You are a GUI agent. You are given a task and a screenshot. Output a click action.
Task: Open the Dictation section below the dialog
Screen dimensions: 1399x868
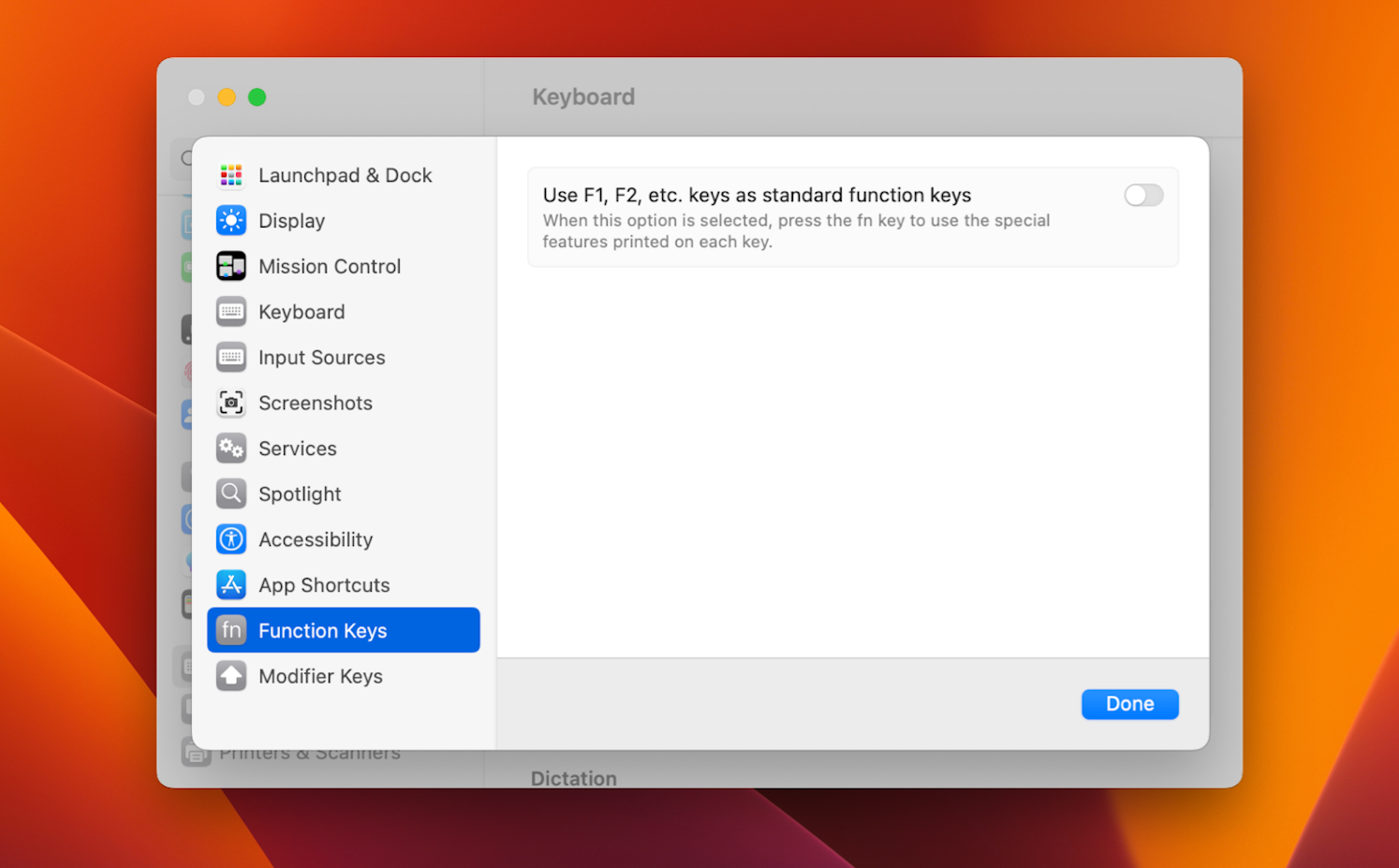[x=573, y=777]
